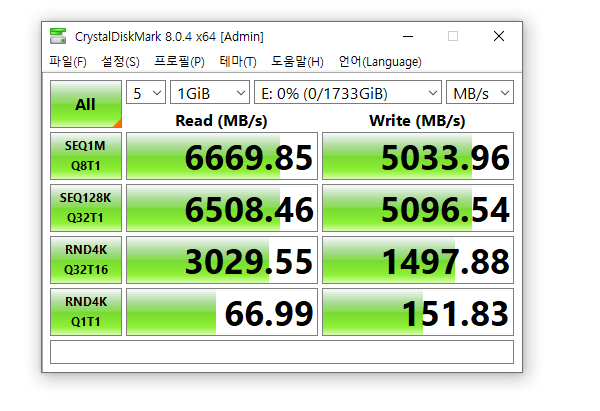Run the RND4K Q32T16 test
Screen dimensions: 600x411
pos(86,260)
